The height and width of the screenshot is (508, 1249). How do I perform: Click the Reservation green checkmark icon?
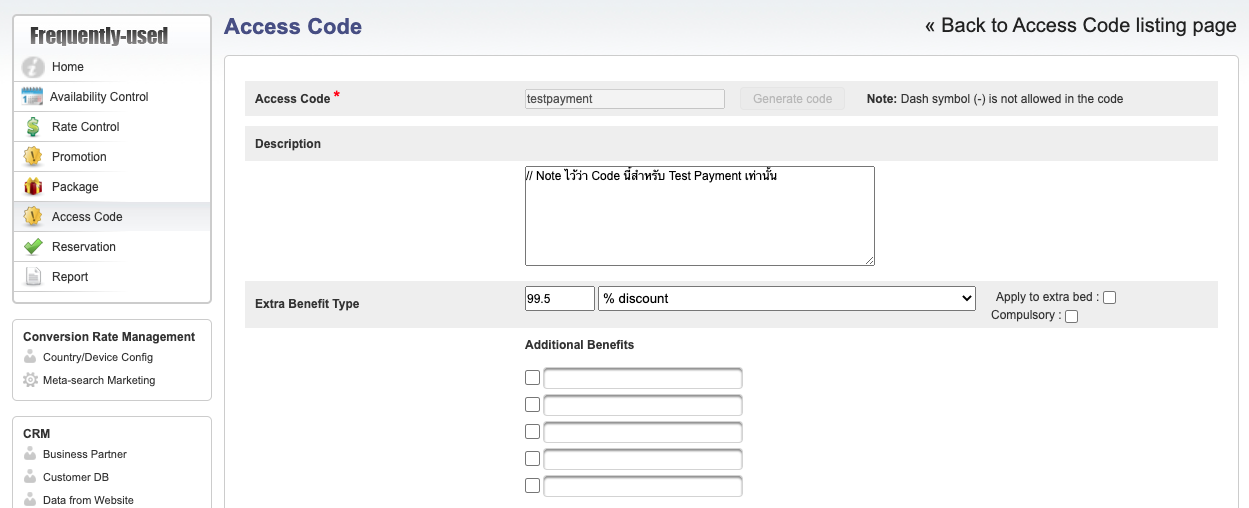(33, 247)
